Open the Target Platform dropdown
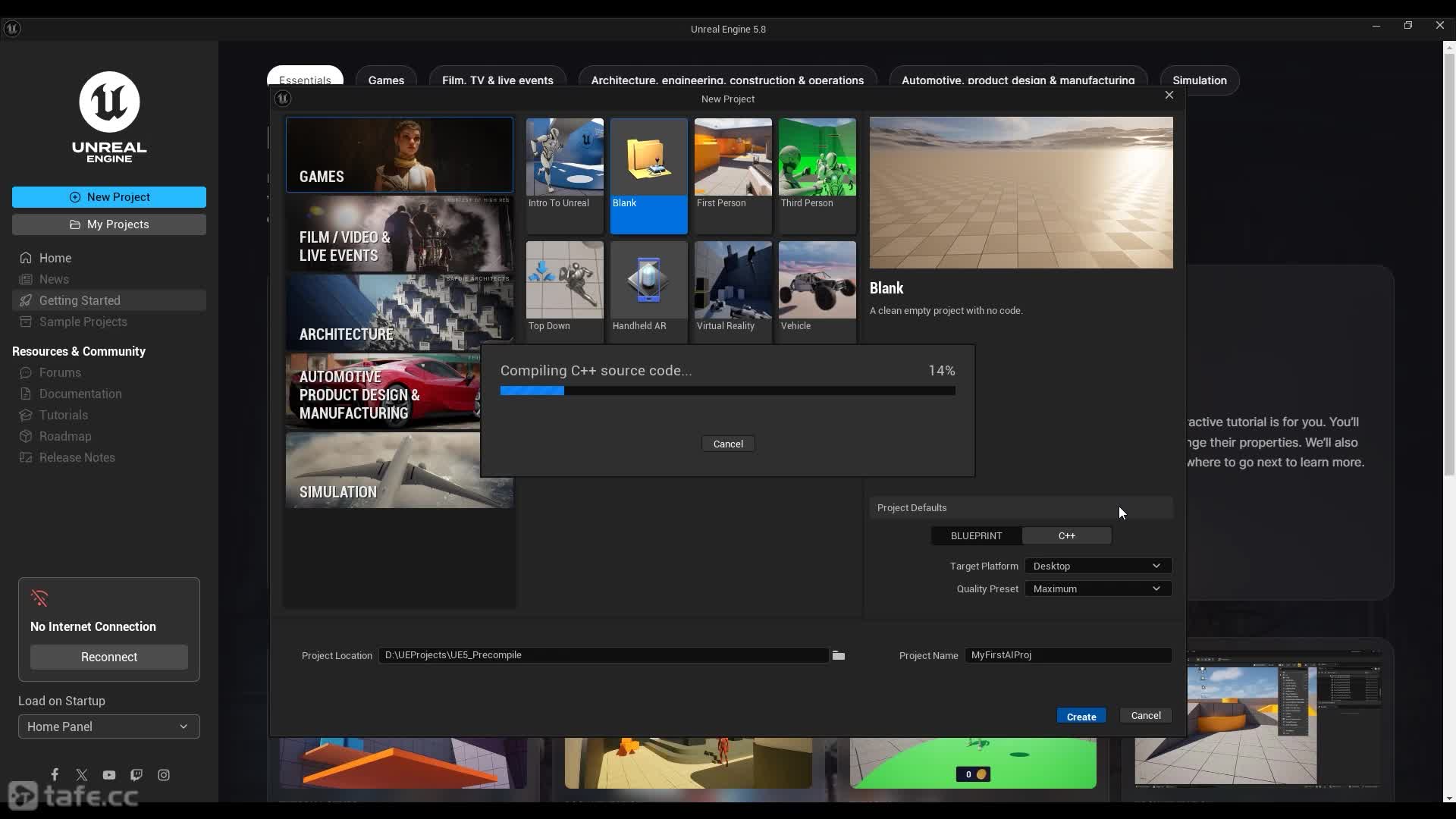This screenshot has height=819, width=1456. point(1098,566)
